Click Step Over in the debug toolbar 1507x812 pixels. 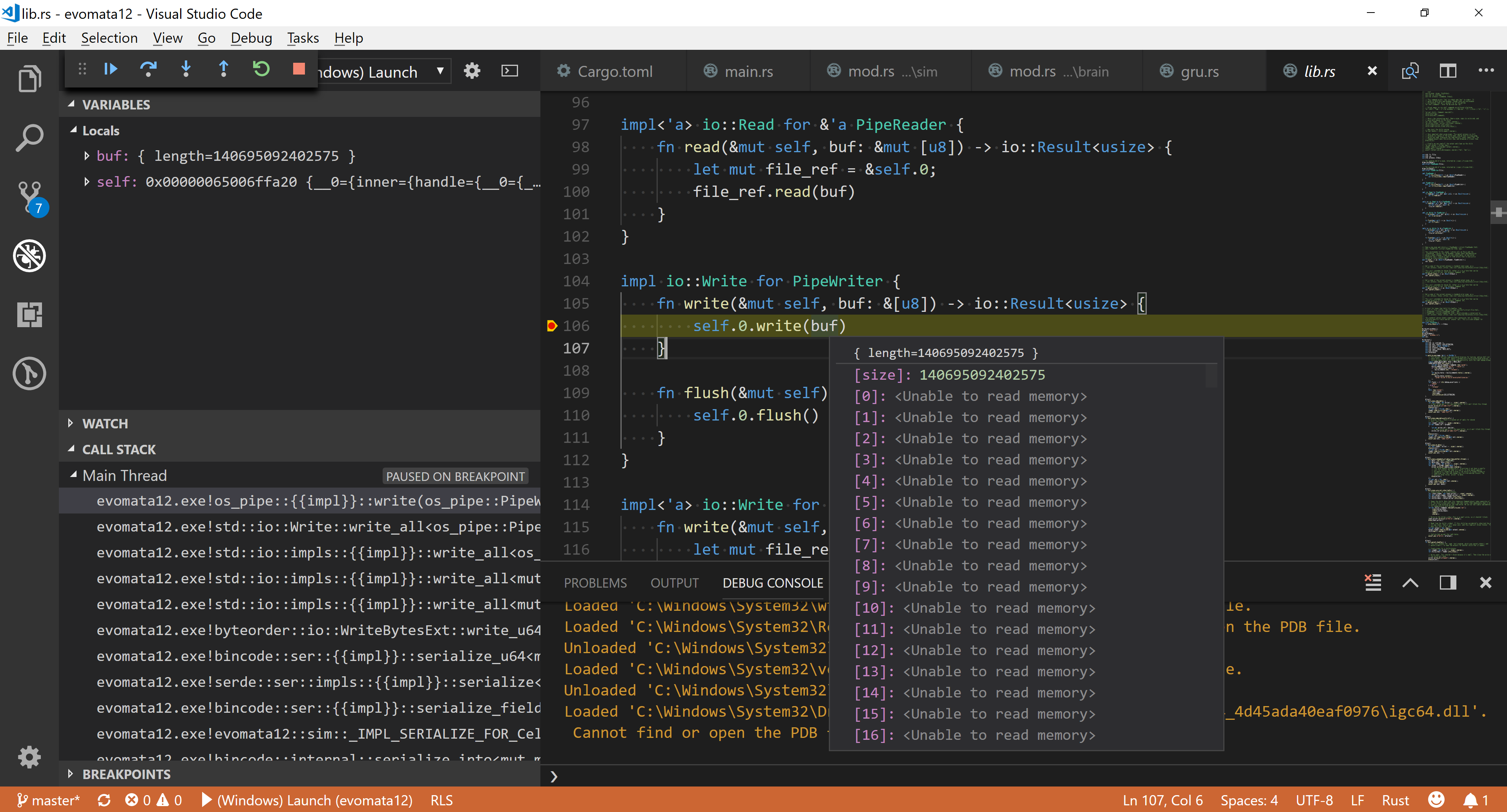click(149, 69)
